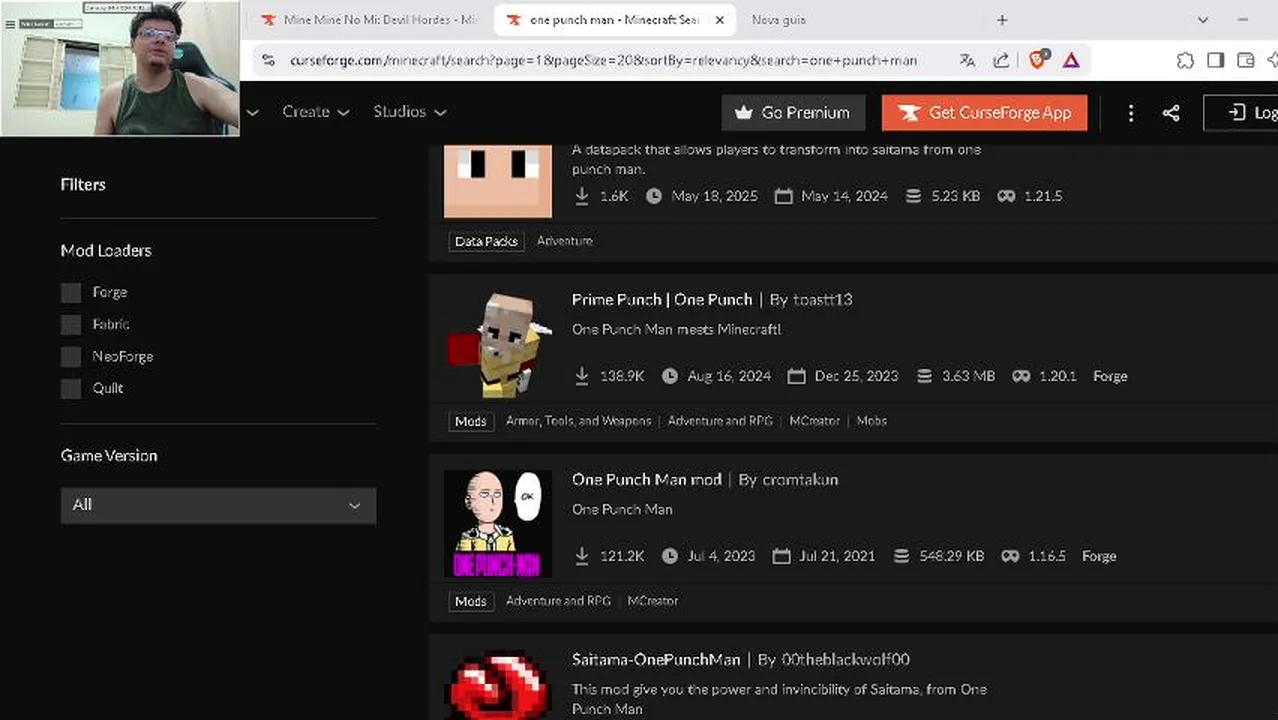Click the game version controller icon for Prime Punch
This screenshot has width=1278, height=720.
coord(1021,376)
